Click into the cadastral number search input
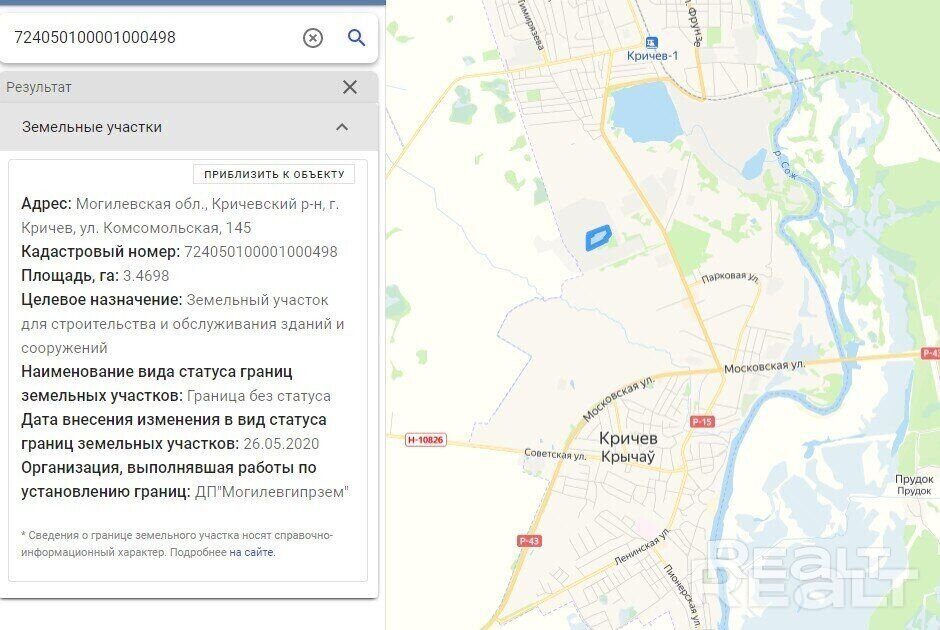940x630 pixels. [153, 37]
